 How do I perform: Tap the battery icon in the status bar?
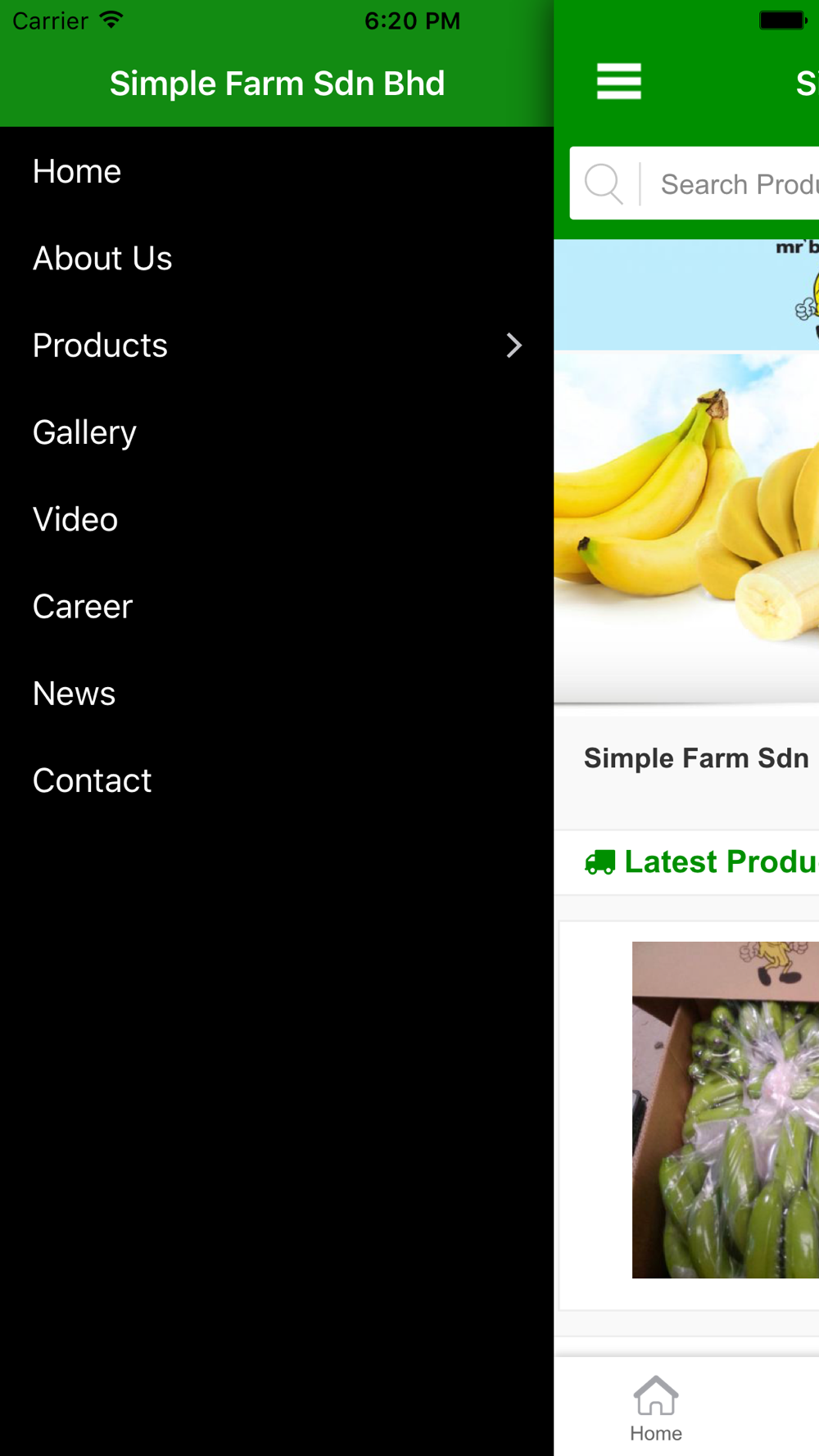(783, 20)
